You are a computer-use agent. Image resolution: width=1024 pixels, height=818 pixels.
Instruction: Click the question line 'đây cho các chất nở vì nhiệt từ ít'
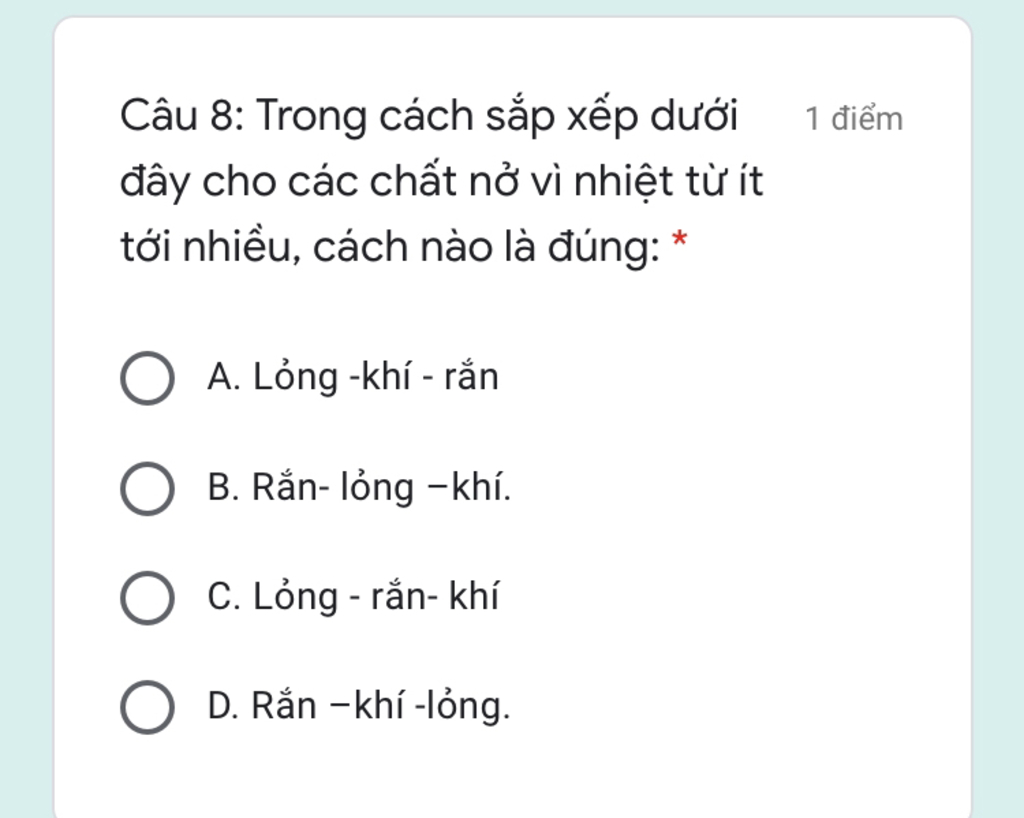[441, 181]
